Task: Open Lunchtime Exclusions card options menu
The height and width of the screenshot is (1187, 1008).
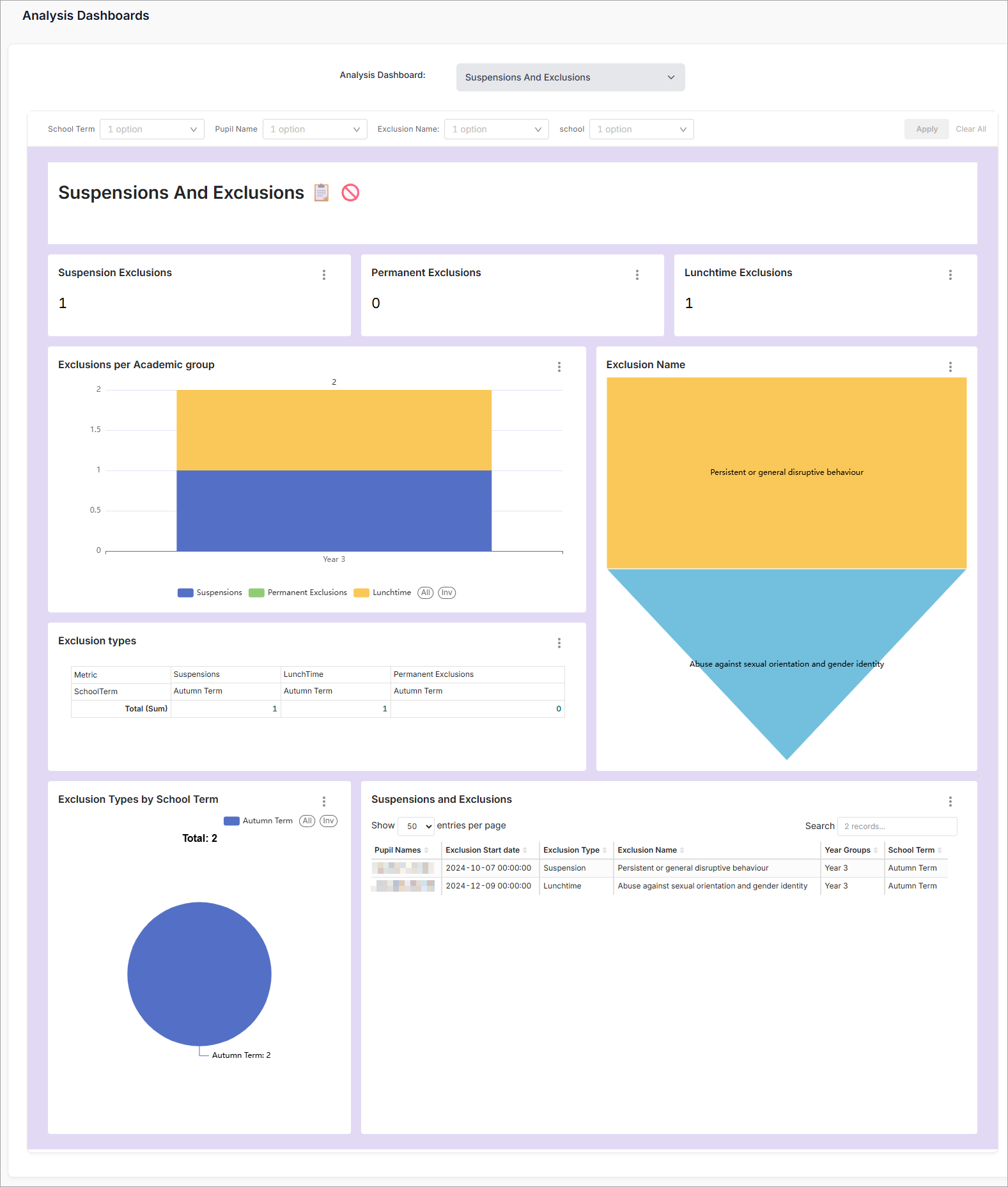Action: (950, 275)
